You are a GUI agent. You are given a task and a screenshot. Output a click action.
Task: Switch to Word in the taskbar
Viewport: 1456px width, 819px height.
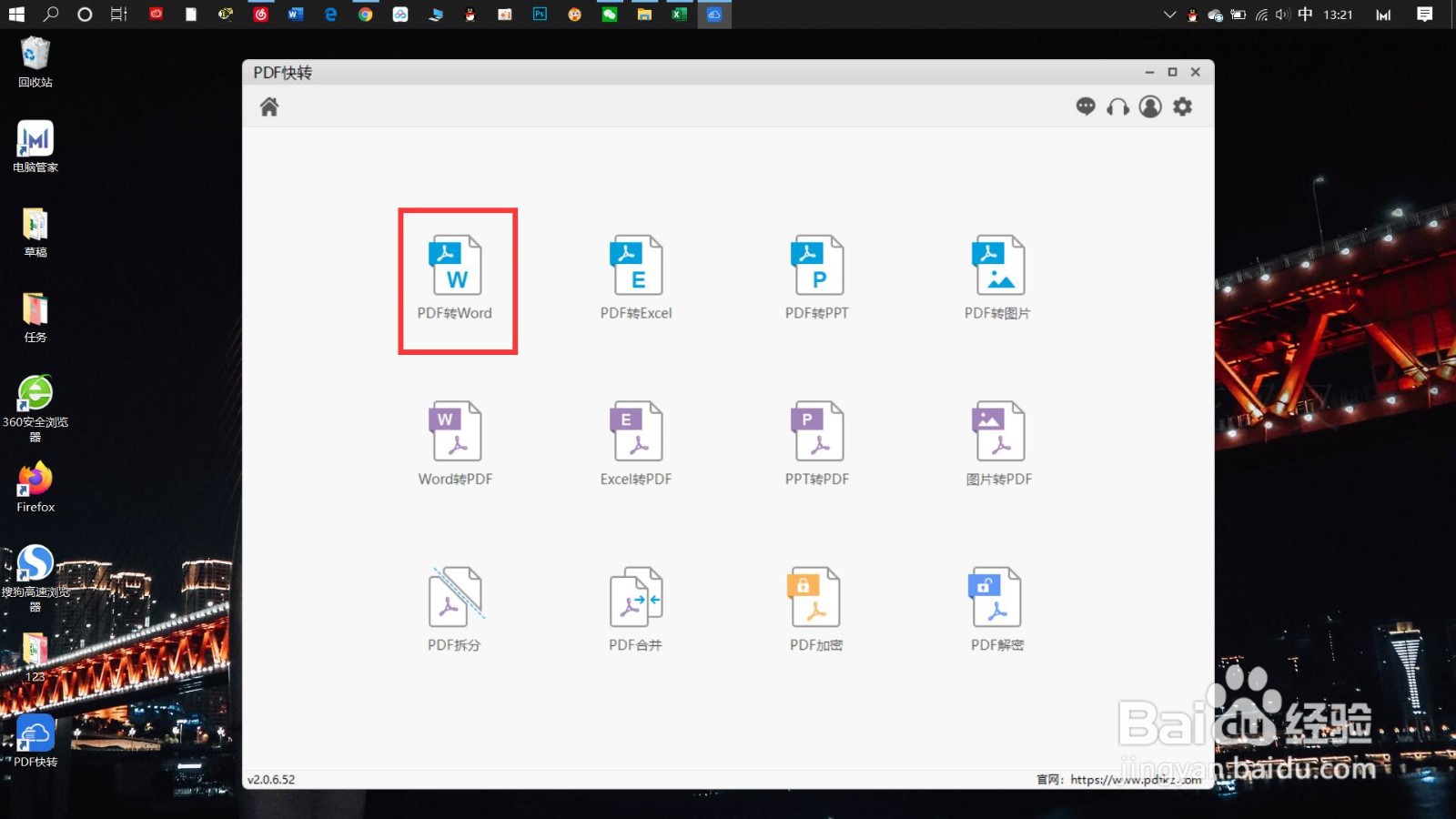click(296, 15)
